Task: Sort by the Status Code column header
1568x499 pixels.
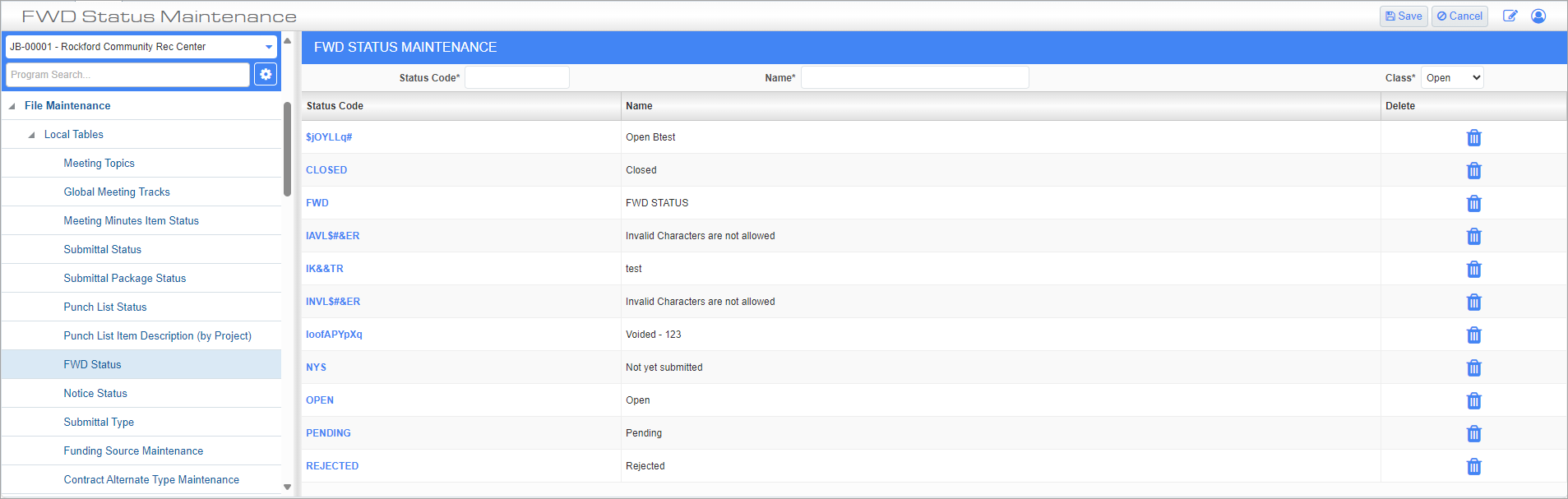Action: [x=335, y=106]
